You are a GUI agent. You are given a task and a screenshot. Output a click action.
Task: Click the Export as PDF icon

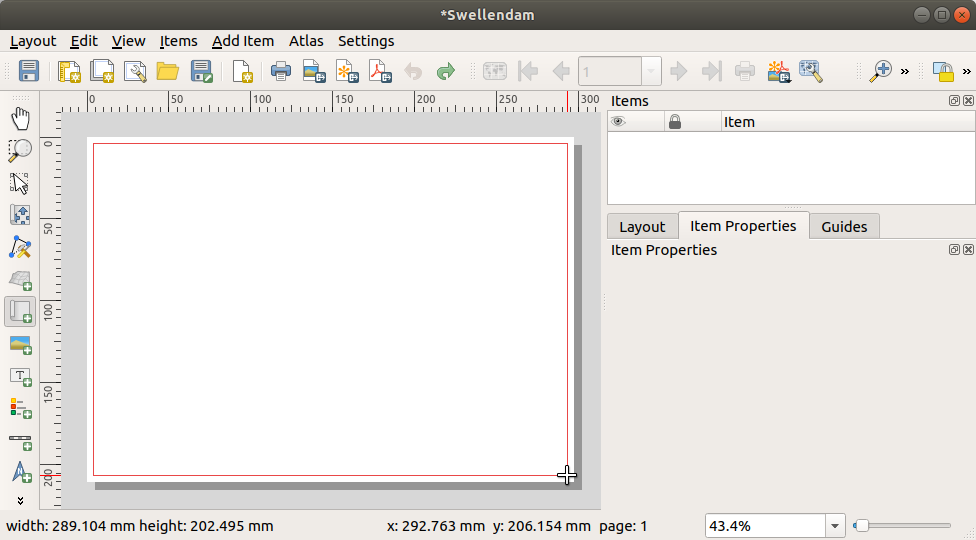point(380,71)
